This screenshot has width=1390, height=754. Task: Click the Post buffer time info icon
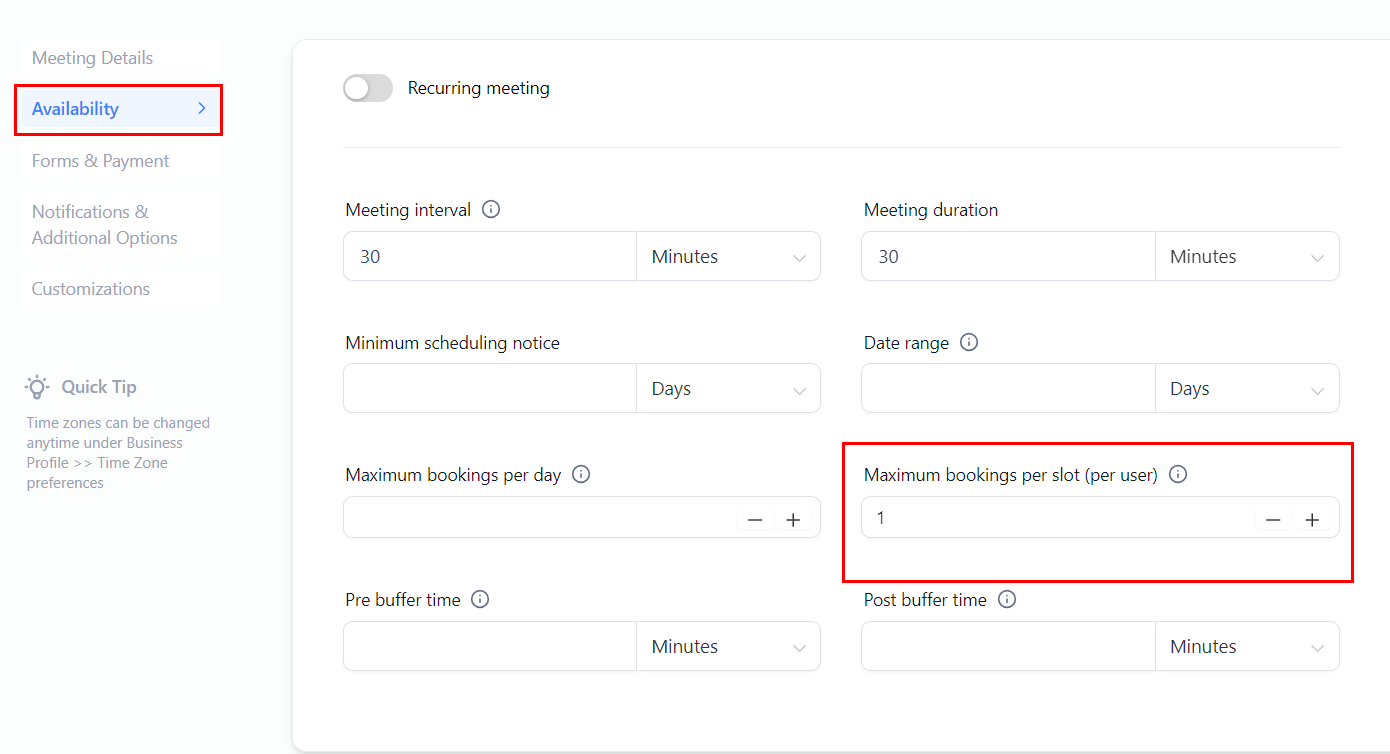point(1007,600)
